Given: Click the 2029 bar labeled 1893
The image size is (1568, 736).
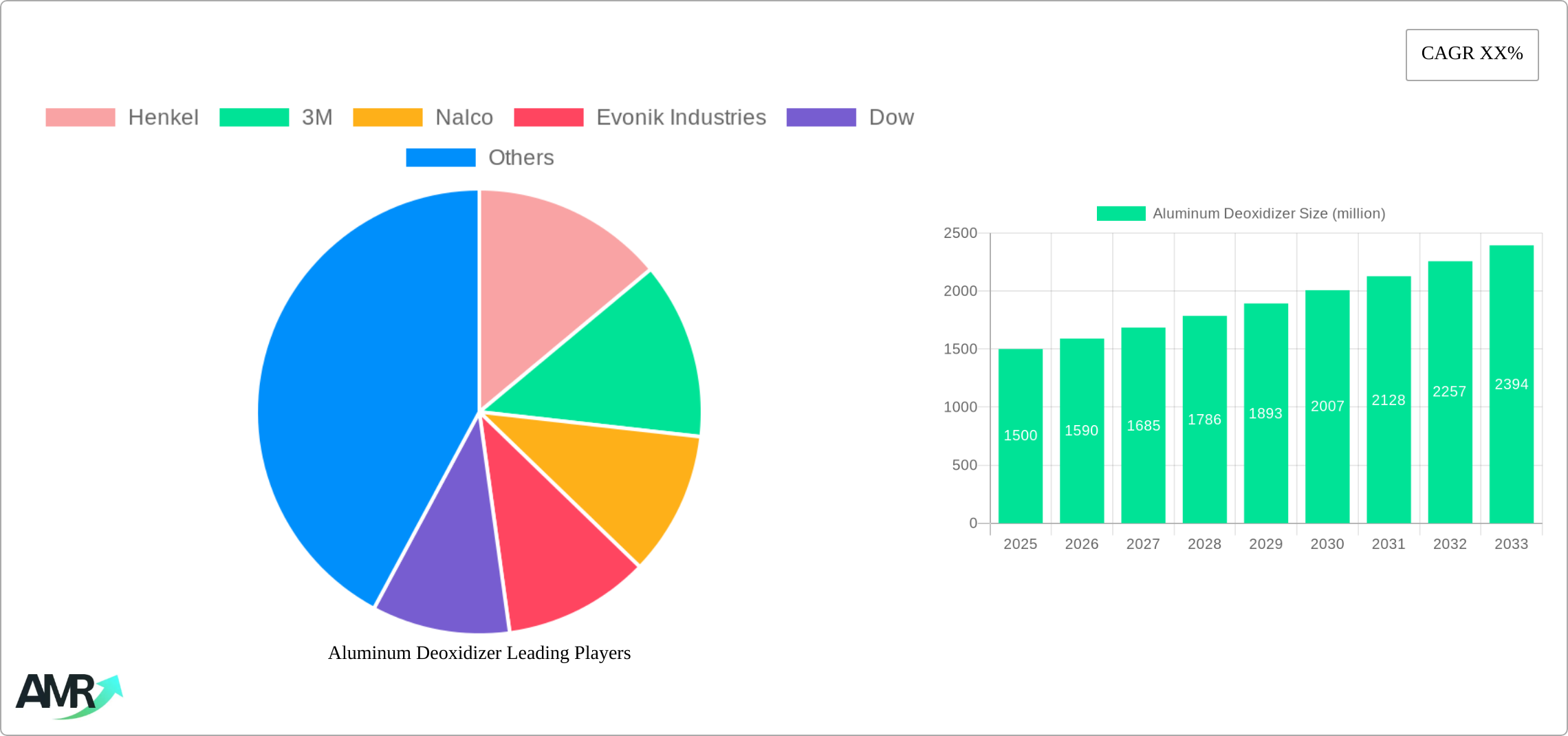Looking at the screenshot, I should [x=1266, y=413].
